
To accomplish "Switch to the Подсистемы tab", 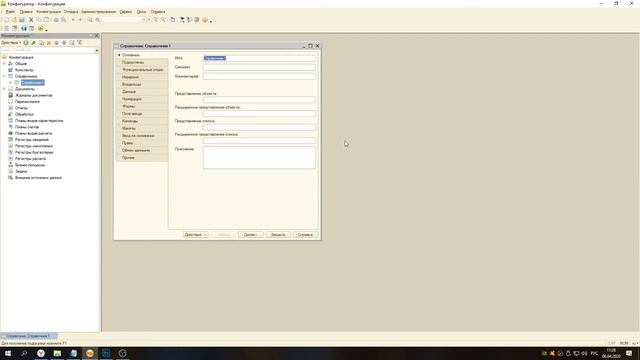I will [x=142, y=62].
